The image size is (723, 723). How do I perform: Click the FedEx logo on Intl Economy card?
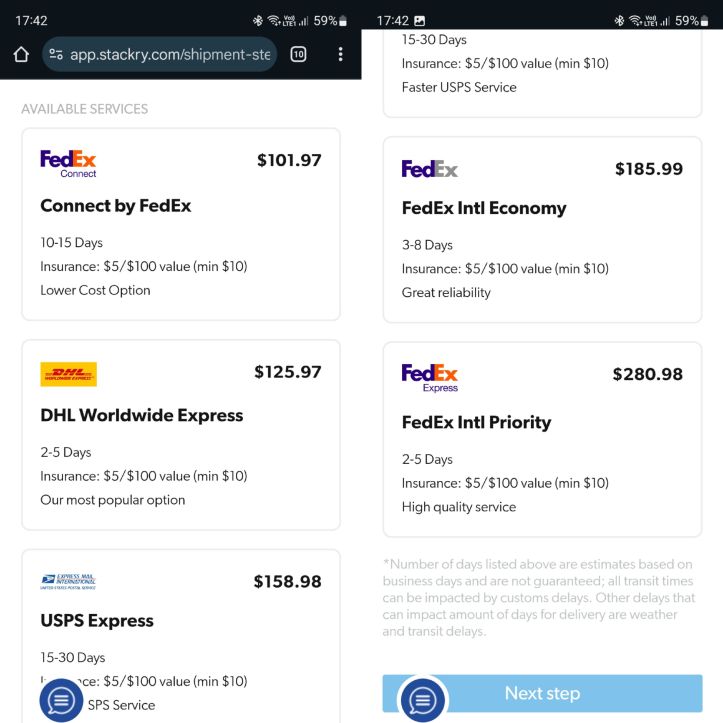(x=429, y=169)
